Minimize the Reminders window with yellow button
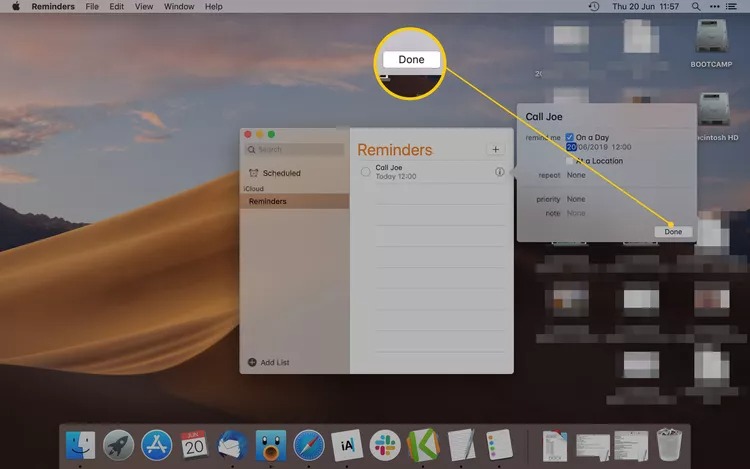 pos(260,134)
